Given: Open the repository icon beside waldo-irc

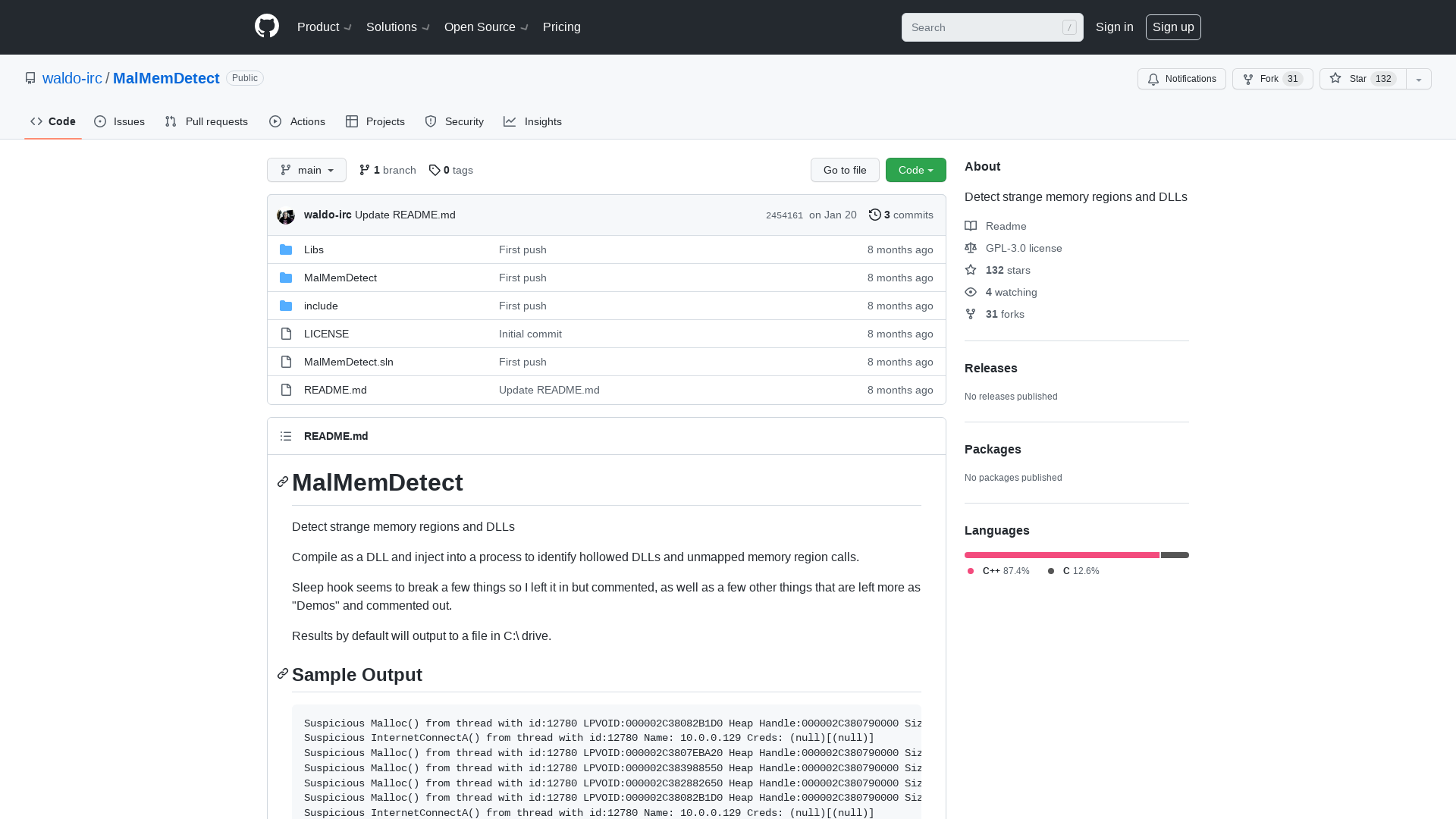Looking at the screenshot, I should [x=30, y=78].
